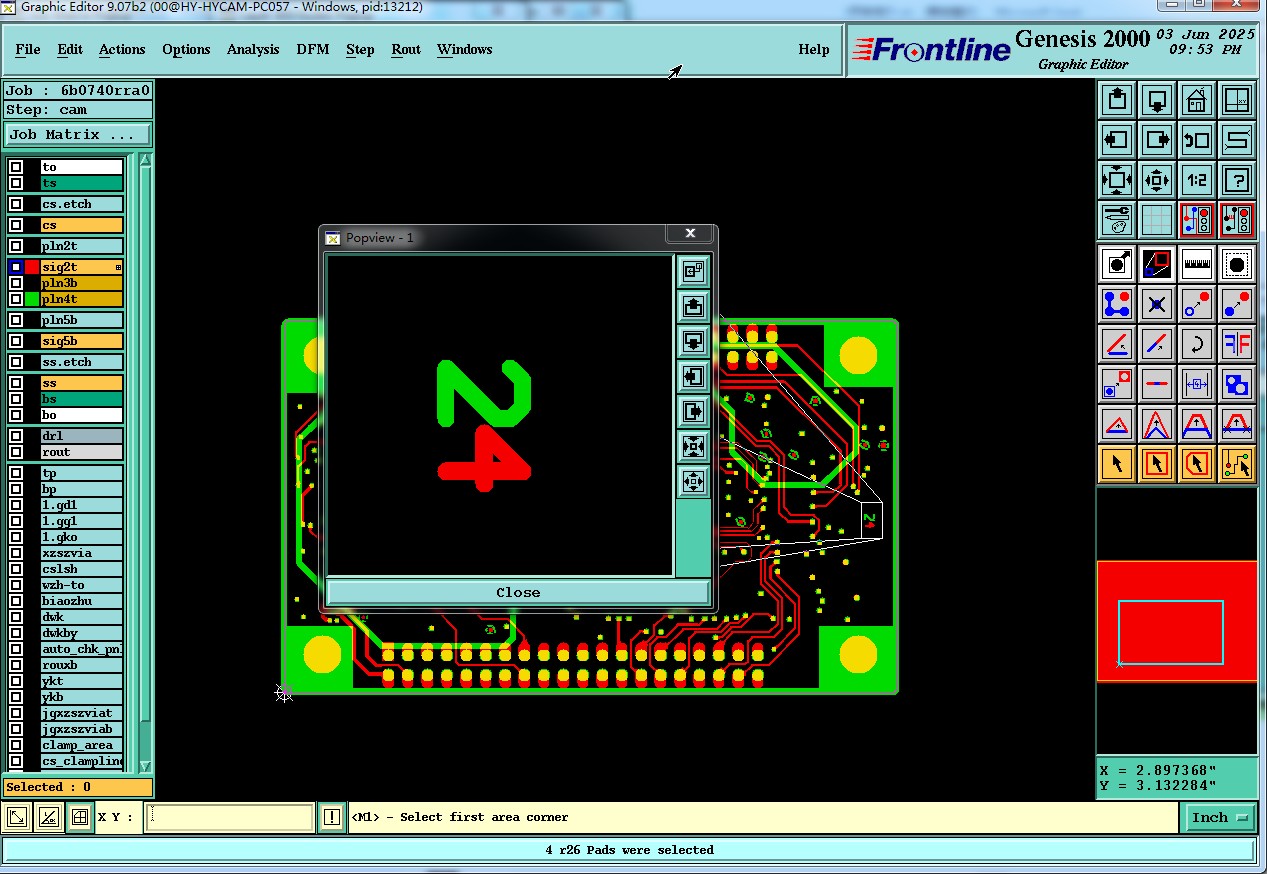Click the zoom out arrows icon
1267x874 pixels.
[x=1157, y=180]
